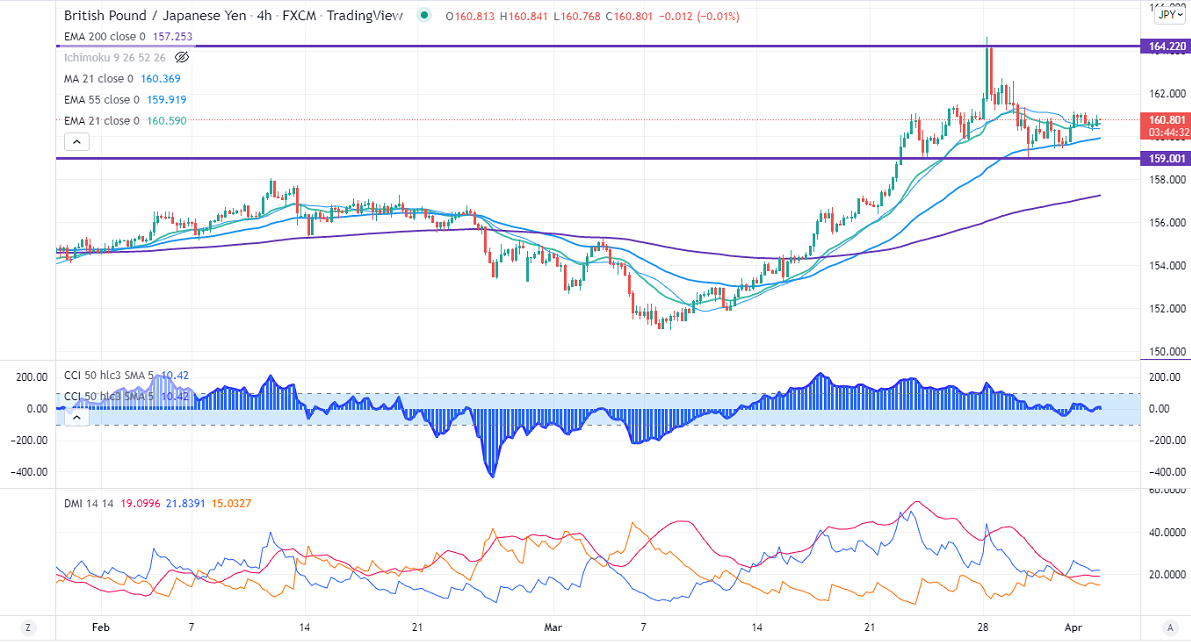This screenshot has width=1191, height=643.
Task: Click the Feb date on time axis
Action: (100, 627)
